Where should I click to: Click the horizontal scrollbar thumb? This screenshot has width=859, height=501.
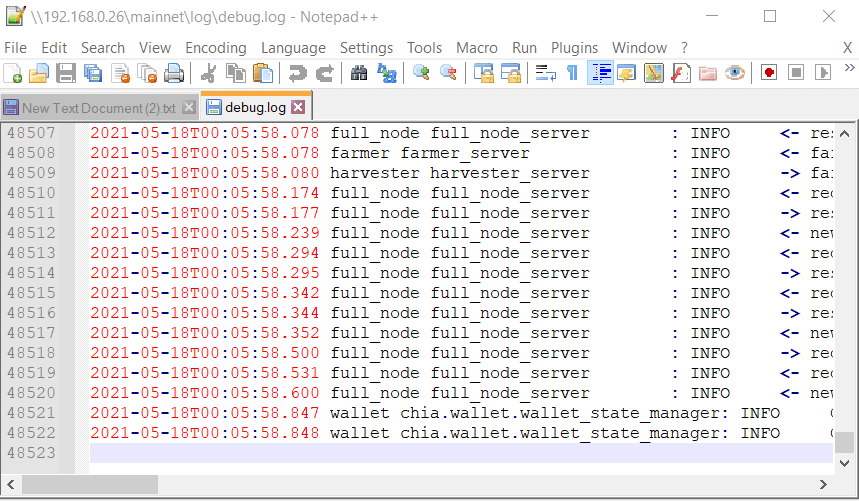coord(90,484)
